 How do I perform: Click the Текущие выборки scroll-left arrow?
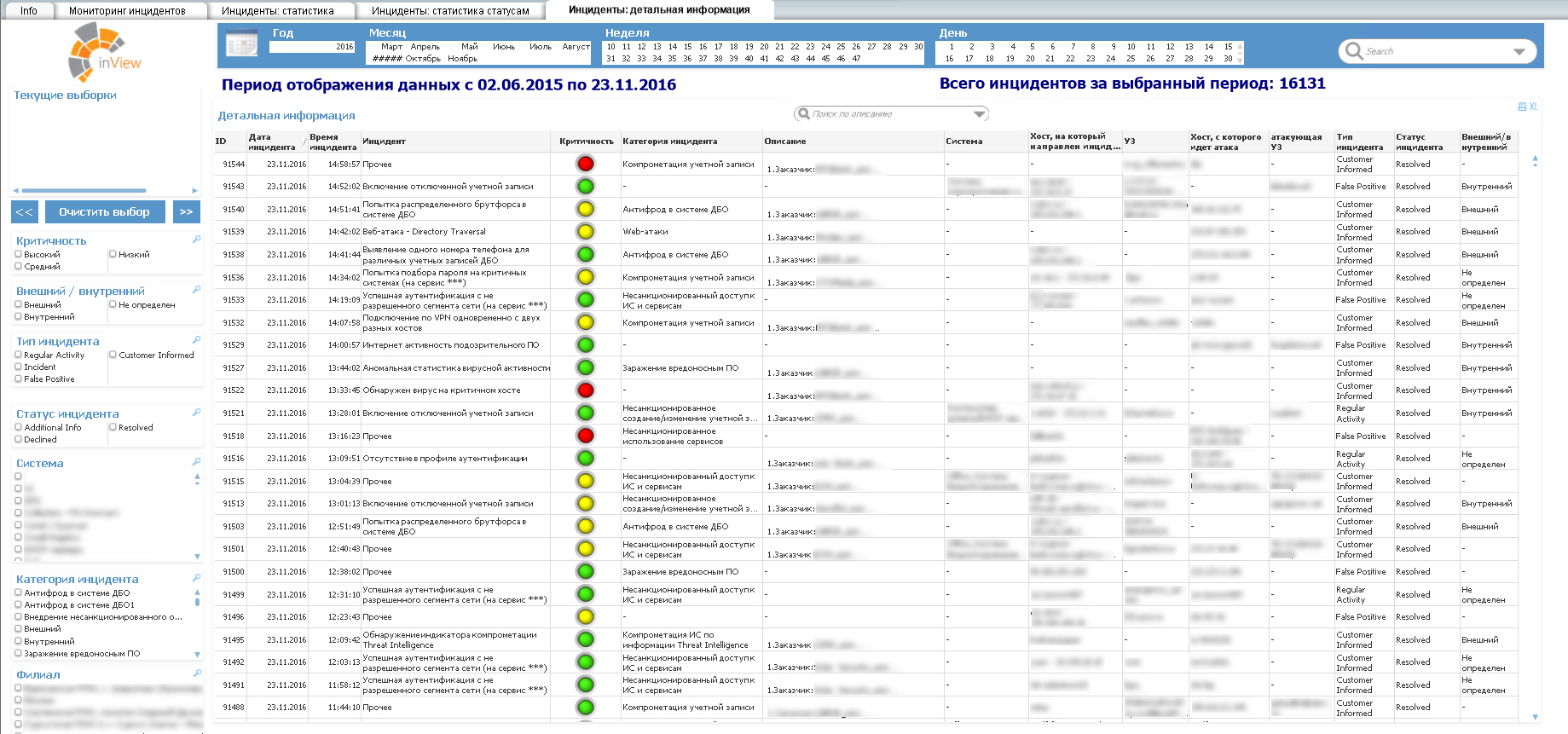click(15, 191)
